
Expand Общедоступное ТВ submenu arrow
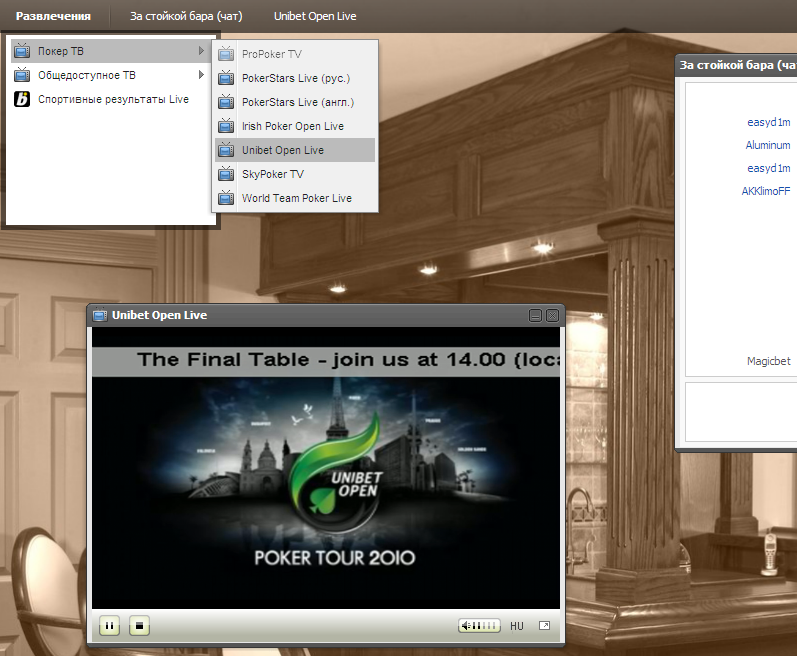[201, 75]
